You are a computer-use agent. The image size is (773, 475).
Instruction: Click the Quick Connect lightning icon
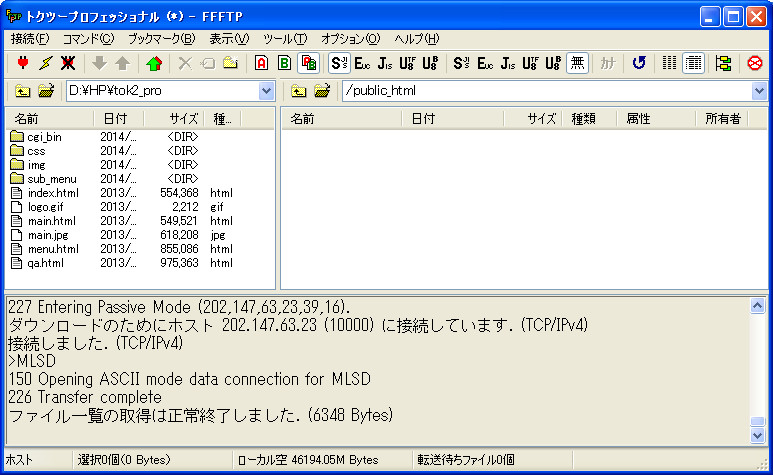pyautogui.click(x=45, y=63)
